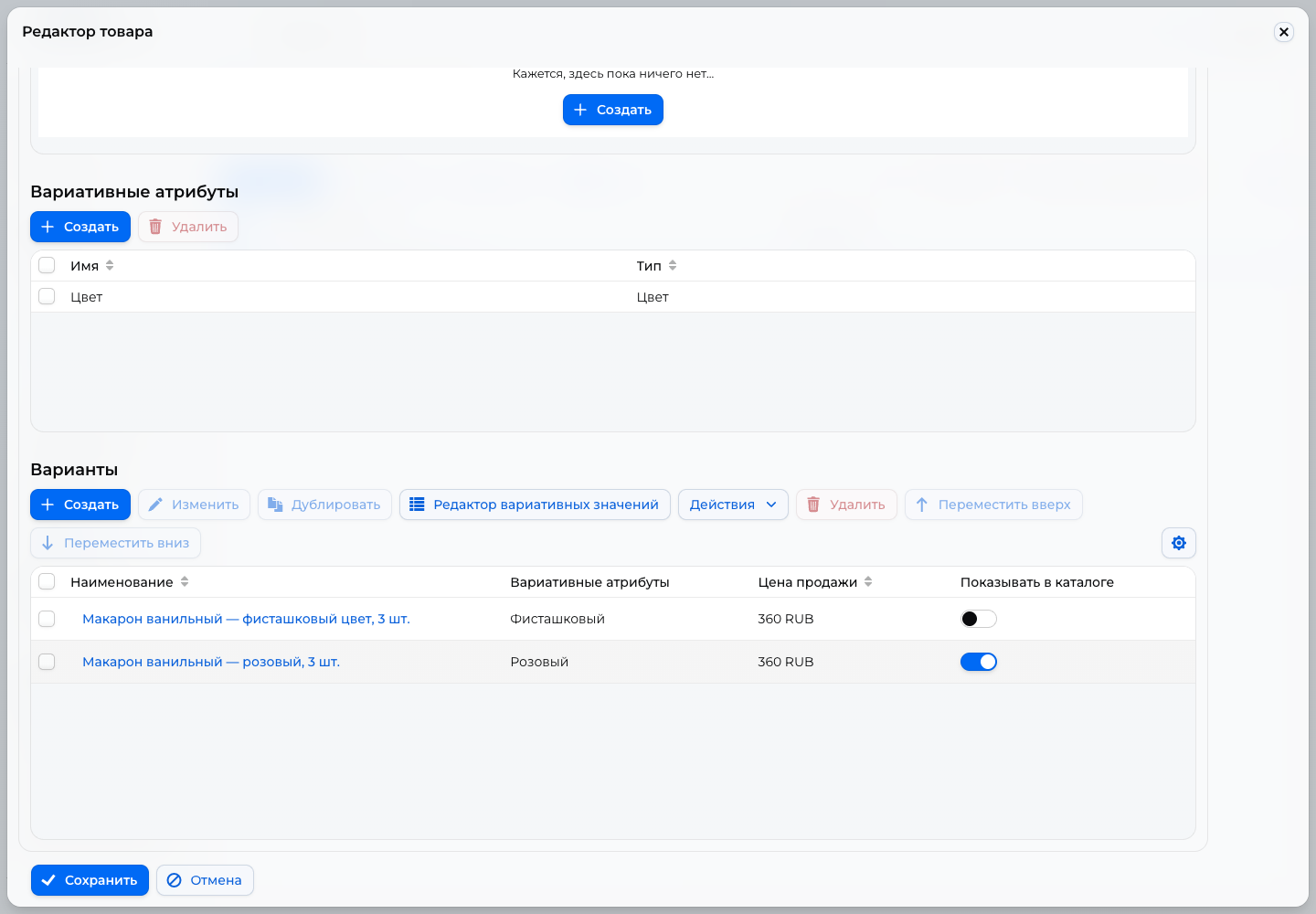This screenshot has width=1316, height=914.
Task: Click Duplicate variant button
Action: click(x=324, y=505)
